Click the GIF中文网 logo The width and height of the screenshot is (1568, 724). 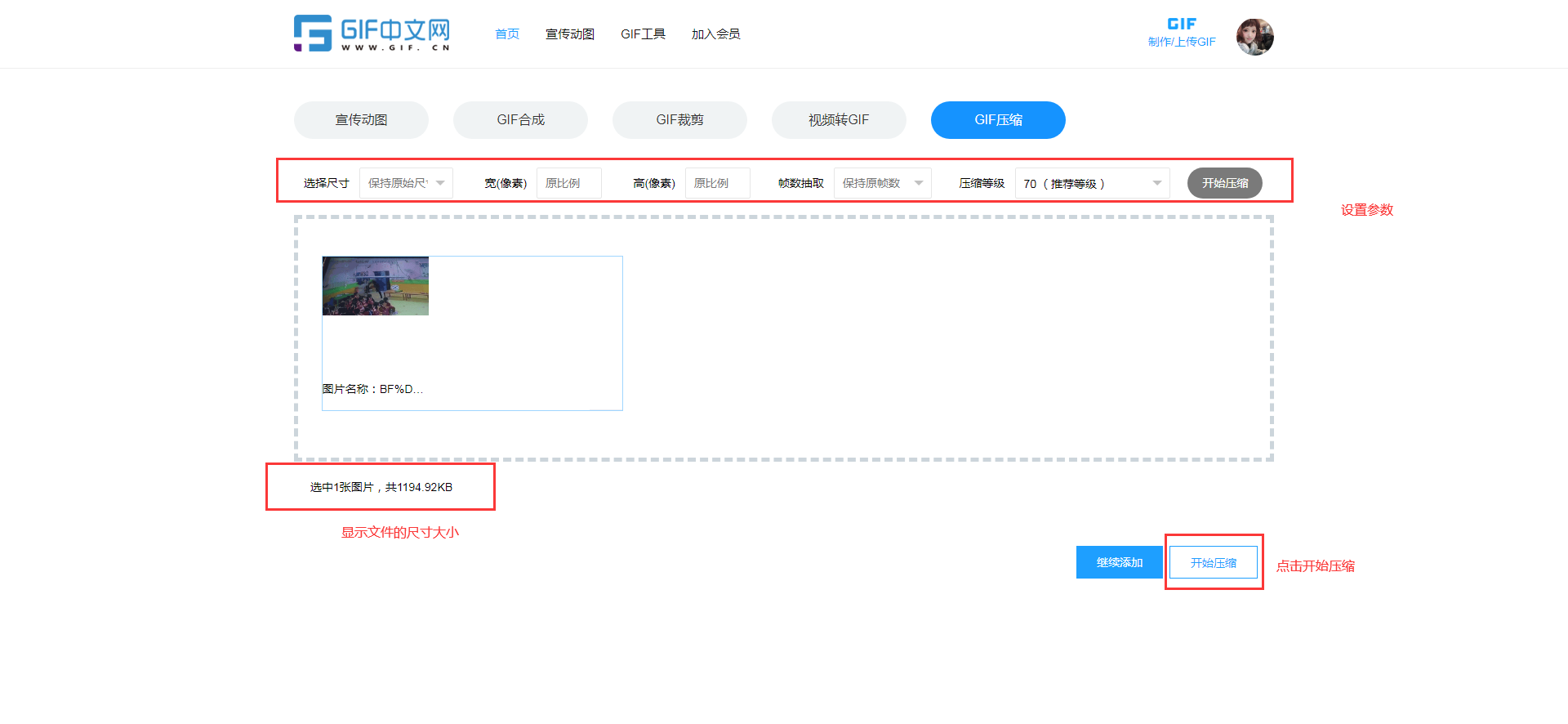click(372, 34)
